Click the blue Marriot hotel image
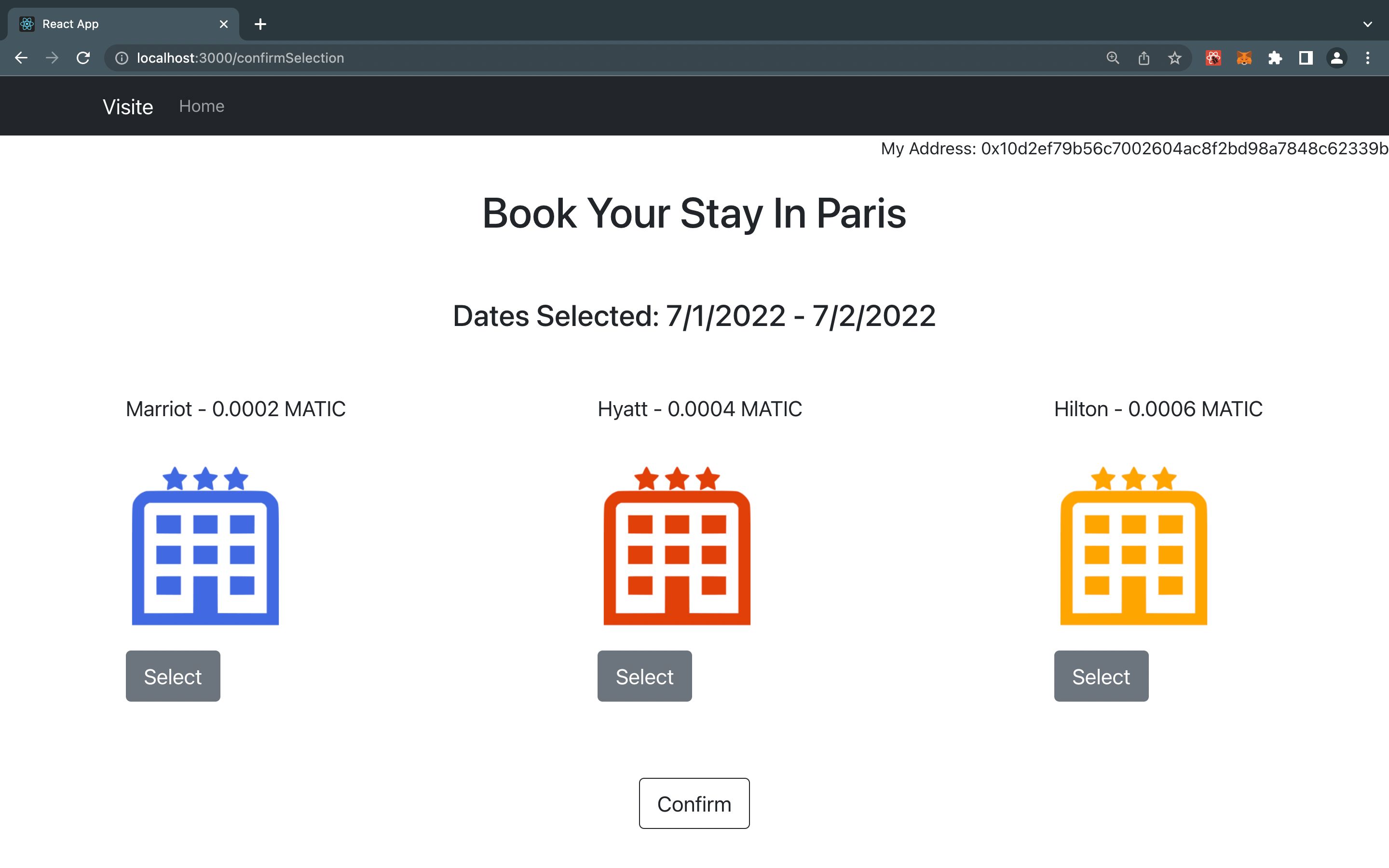1389x868 pixels. pos(205,545)
